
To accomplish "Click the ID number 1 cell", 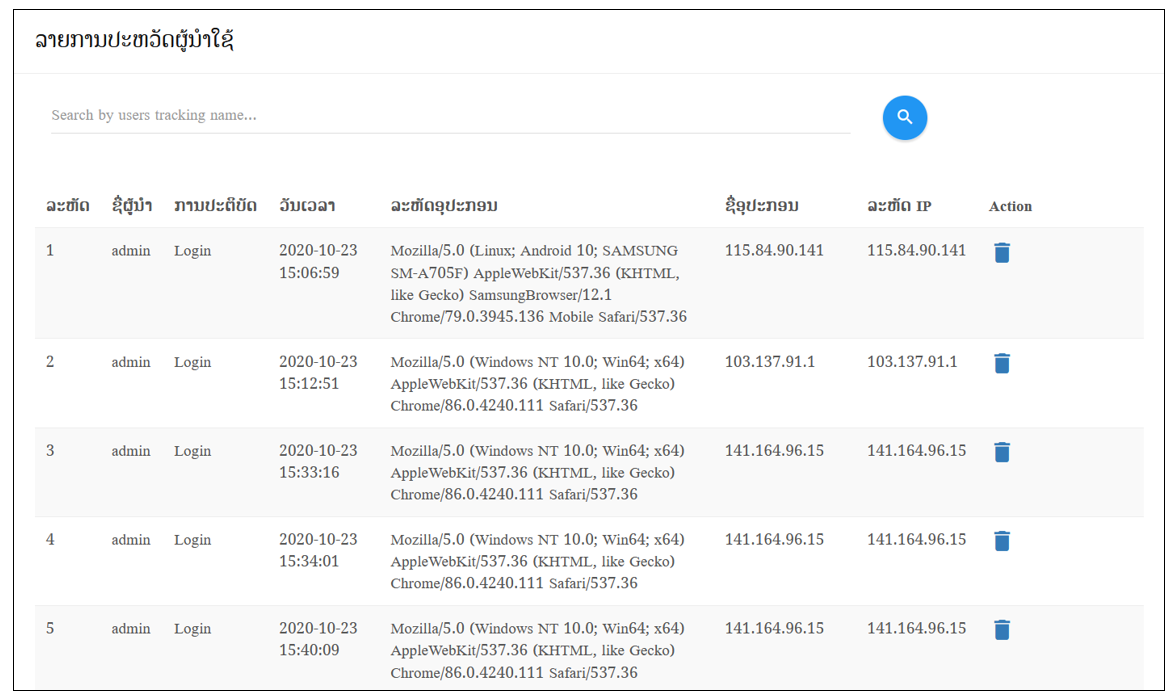I will pyautogui.click(x=50, y=250).
